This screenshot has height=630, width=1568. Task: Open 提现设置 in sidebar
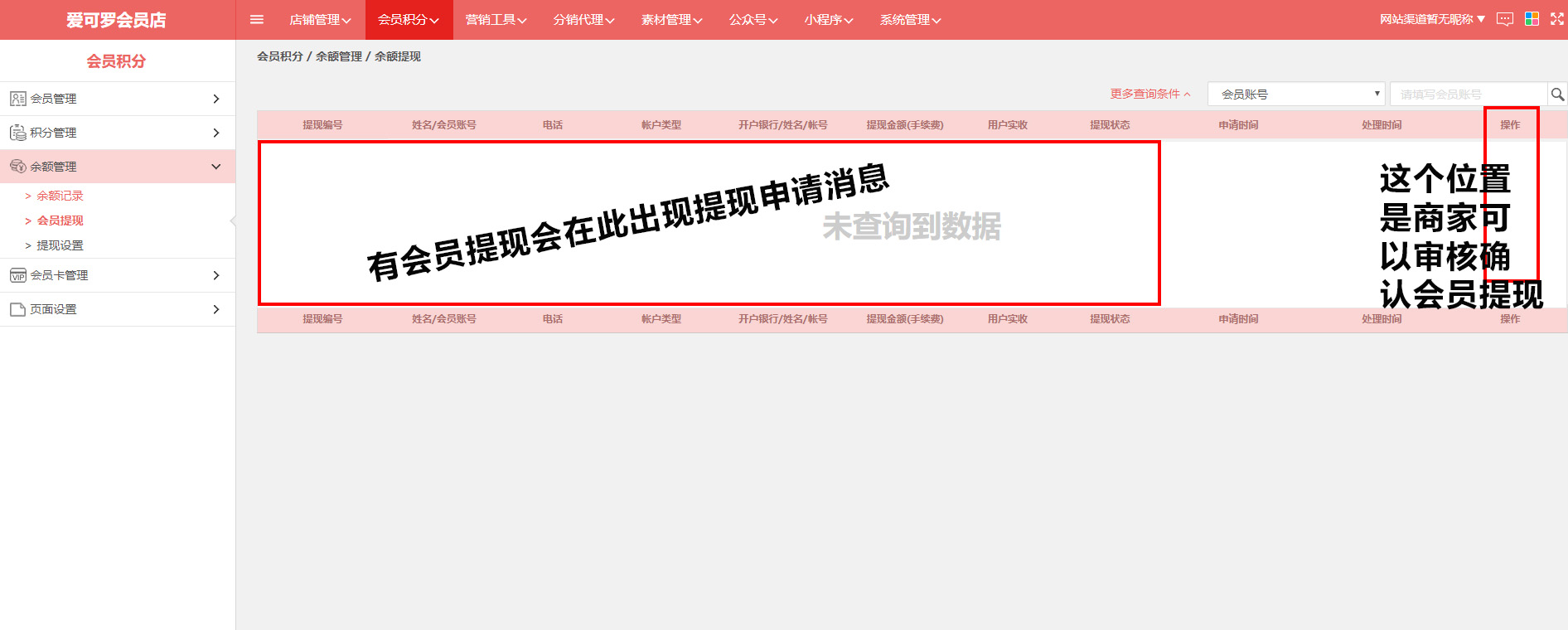tap(60, 245)
